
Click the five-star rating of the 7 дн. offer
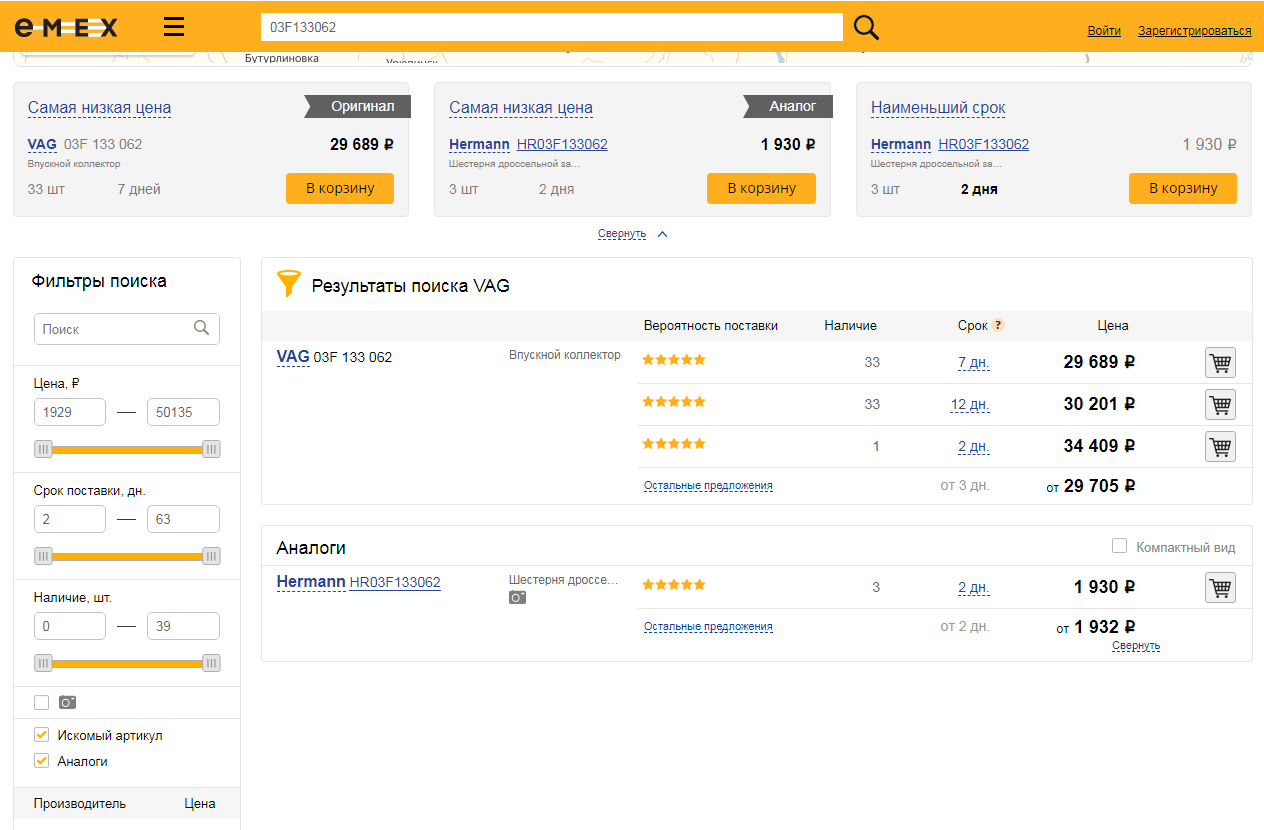tap(674, 360)
